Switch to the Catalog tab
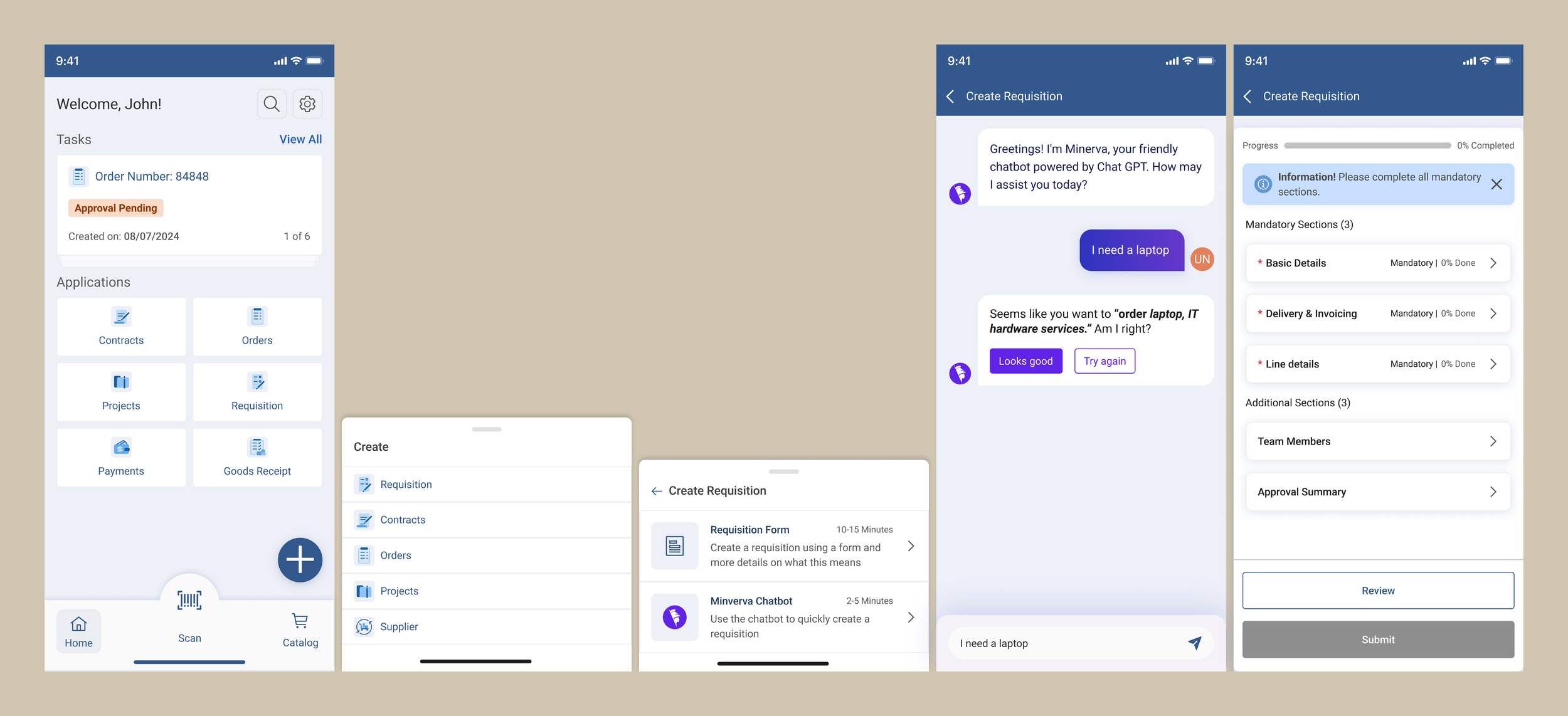 (300, 630)
